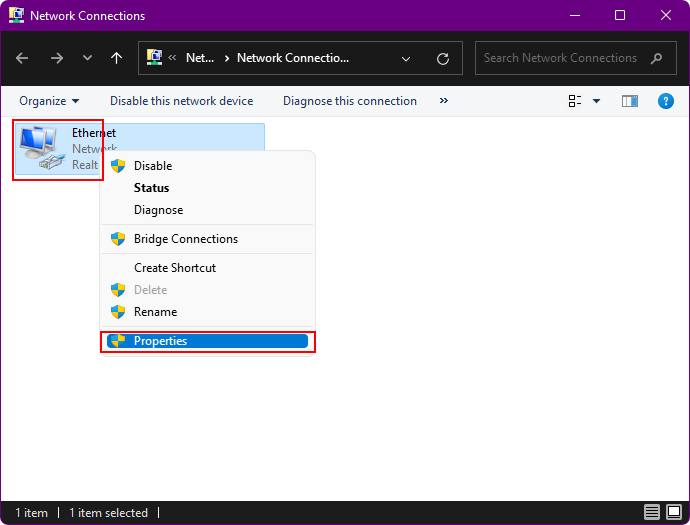Click Diagnose this connection

tap(349, 101)
